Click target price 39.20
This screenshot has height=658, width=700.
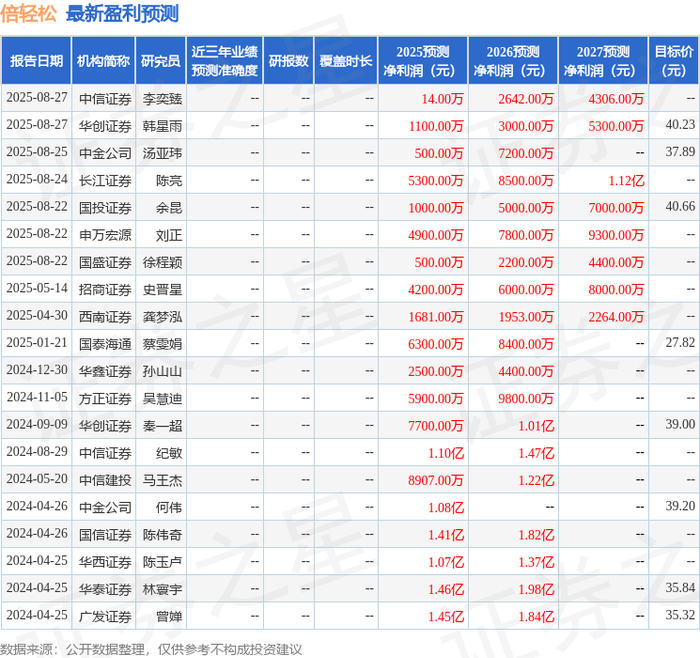(x=680, y=506)
